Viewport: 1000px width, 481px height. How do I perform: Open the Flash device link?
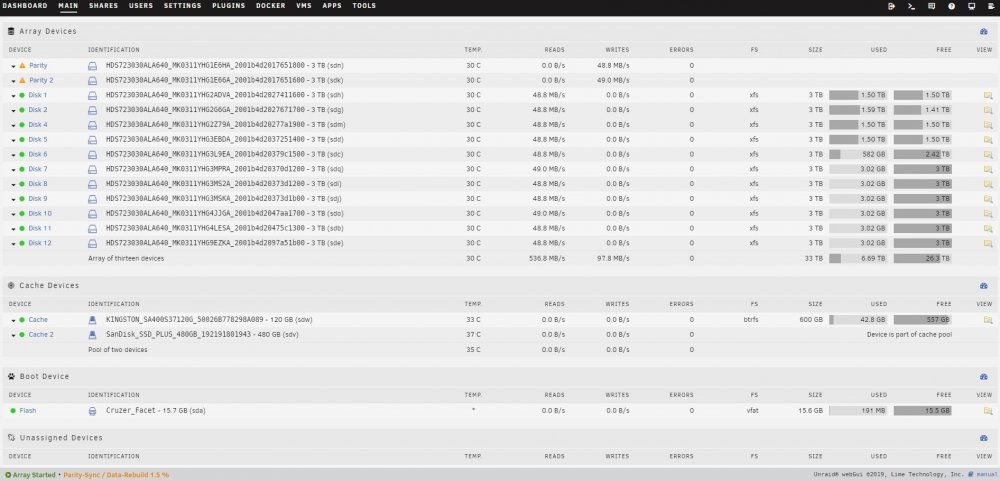click(x=28, y=411)
